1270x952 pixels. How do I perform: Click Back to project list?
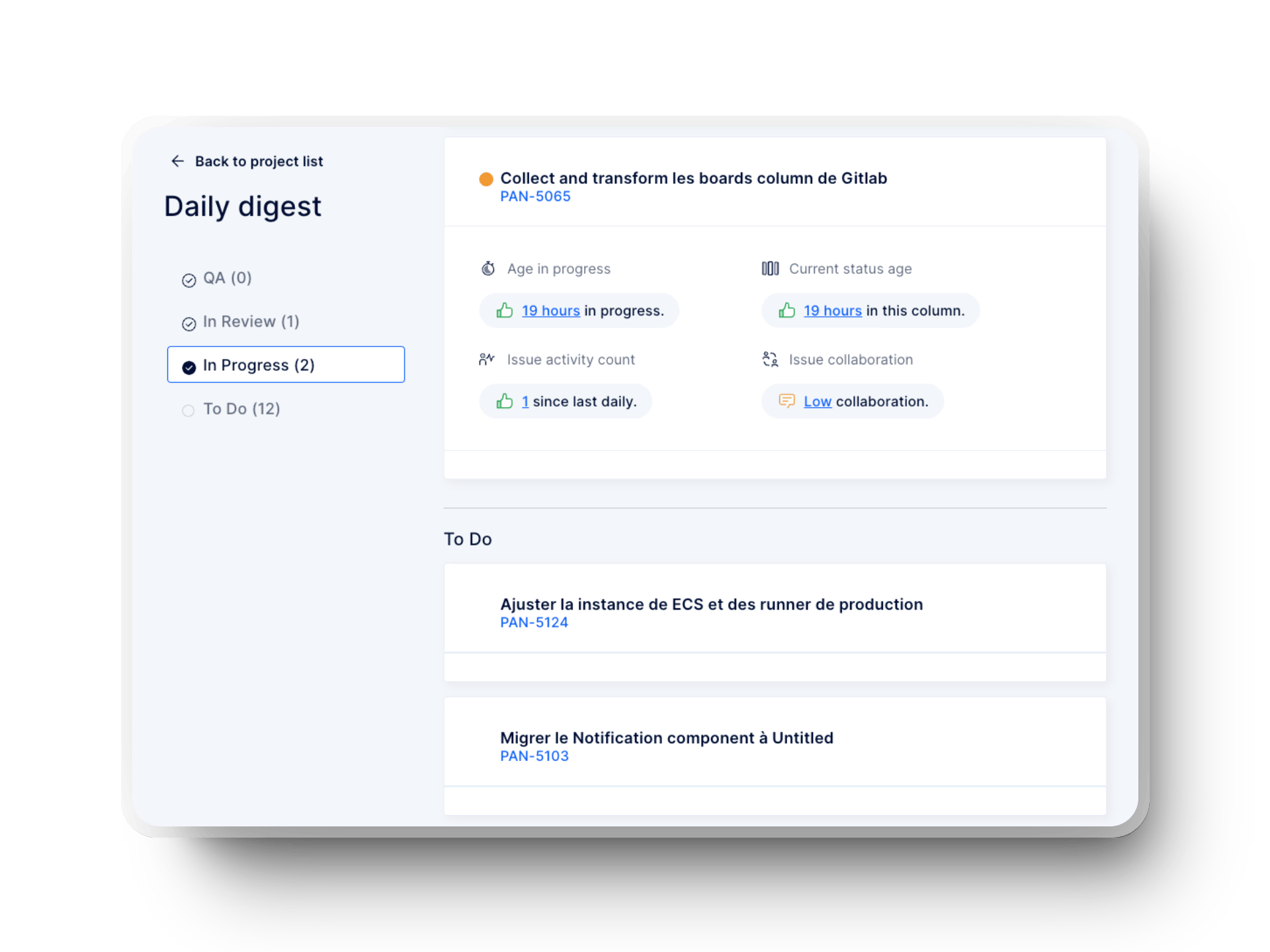[x=259, y=161]
